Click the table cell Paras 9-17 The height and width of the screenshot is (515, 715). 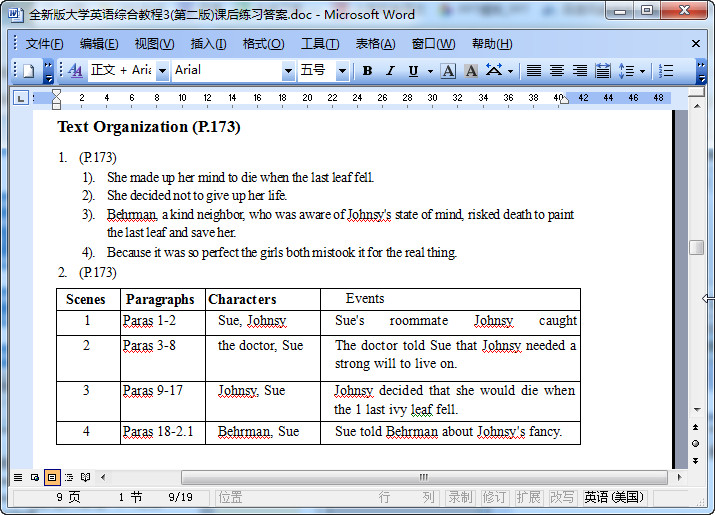[x=163, y=401]
